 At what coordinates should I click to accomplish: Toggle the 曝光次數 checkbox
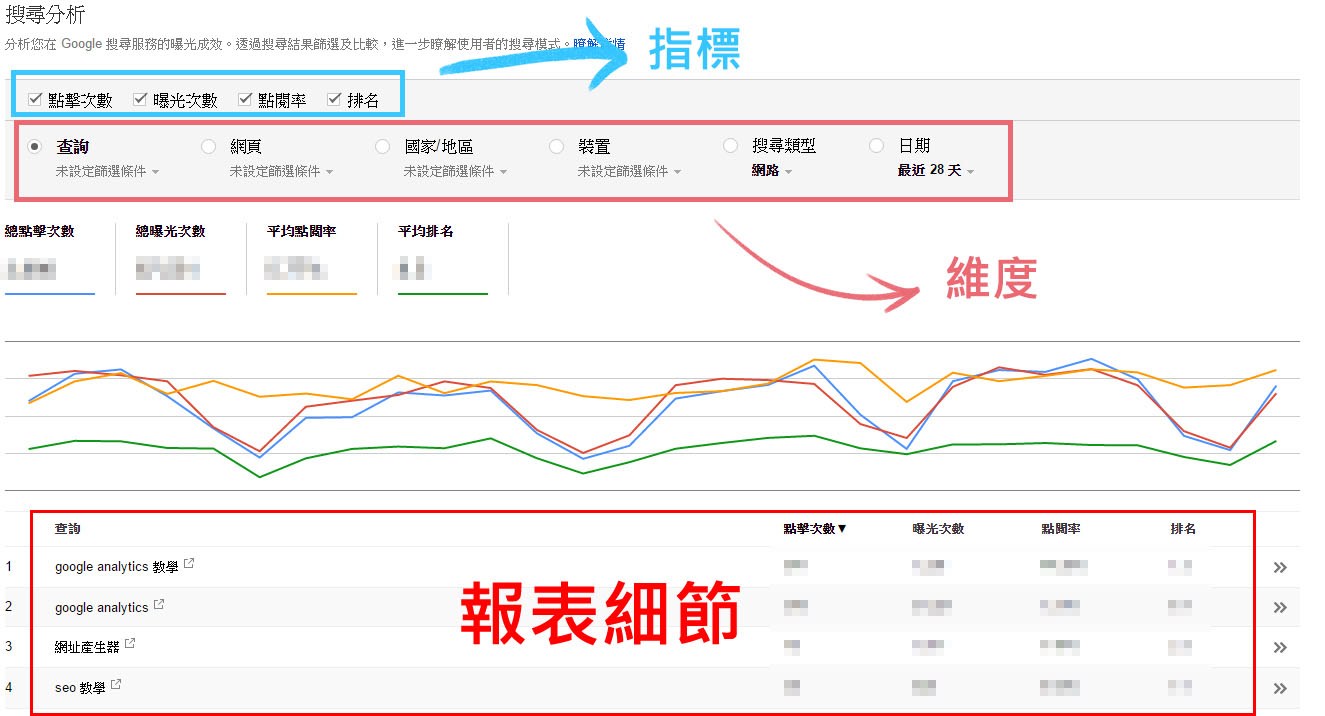coord(140,99)
